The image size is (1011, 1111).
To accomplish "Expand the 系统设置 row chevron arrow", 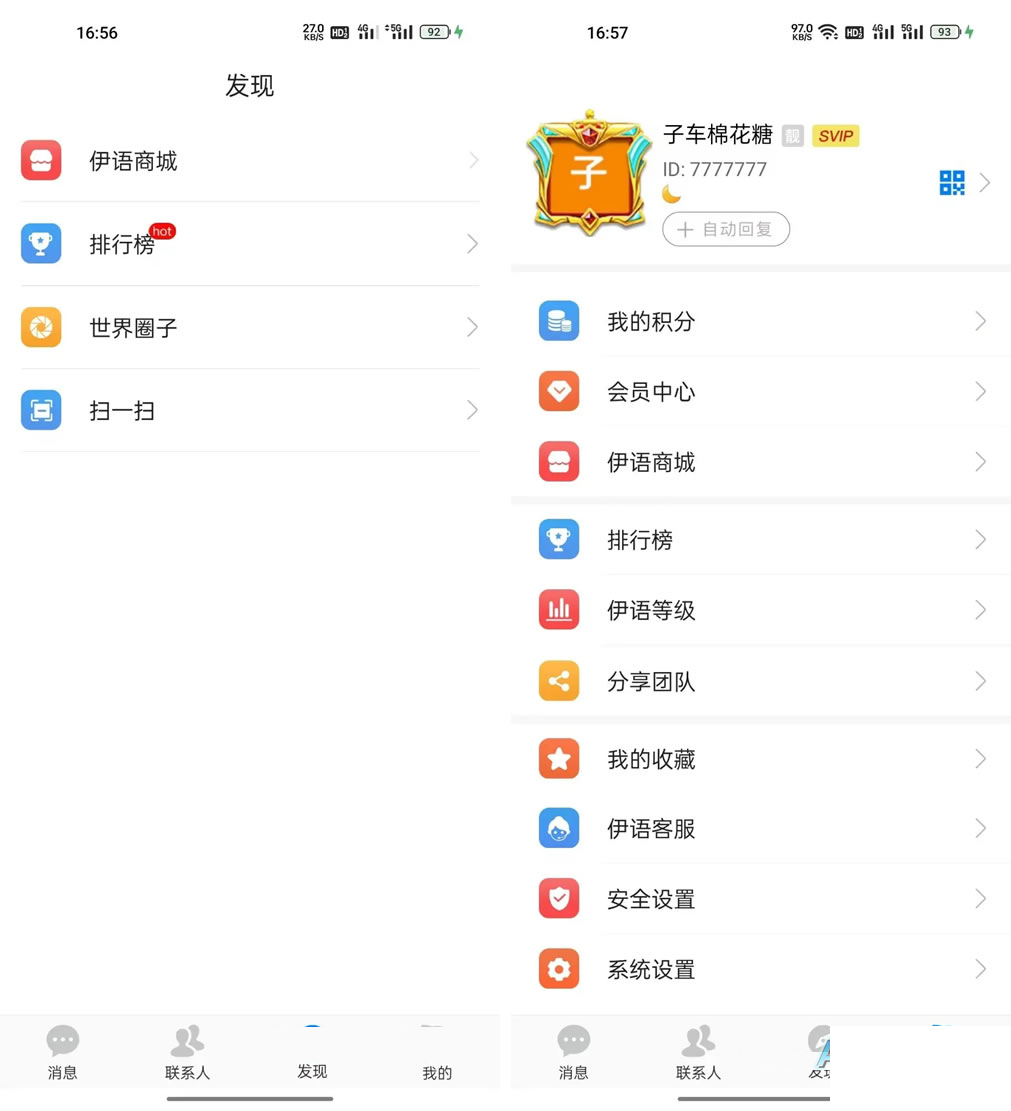I will click(x=980, y=969).
